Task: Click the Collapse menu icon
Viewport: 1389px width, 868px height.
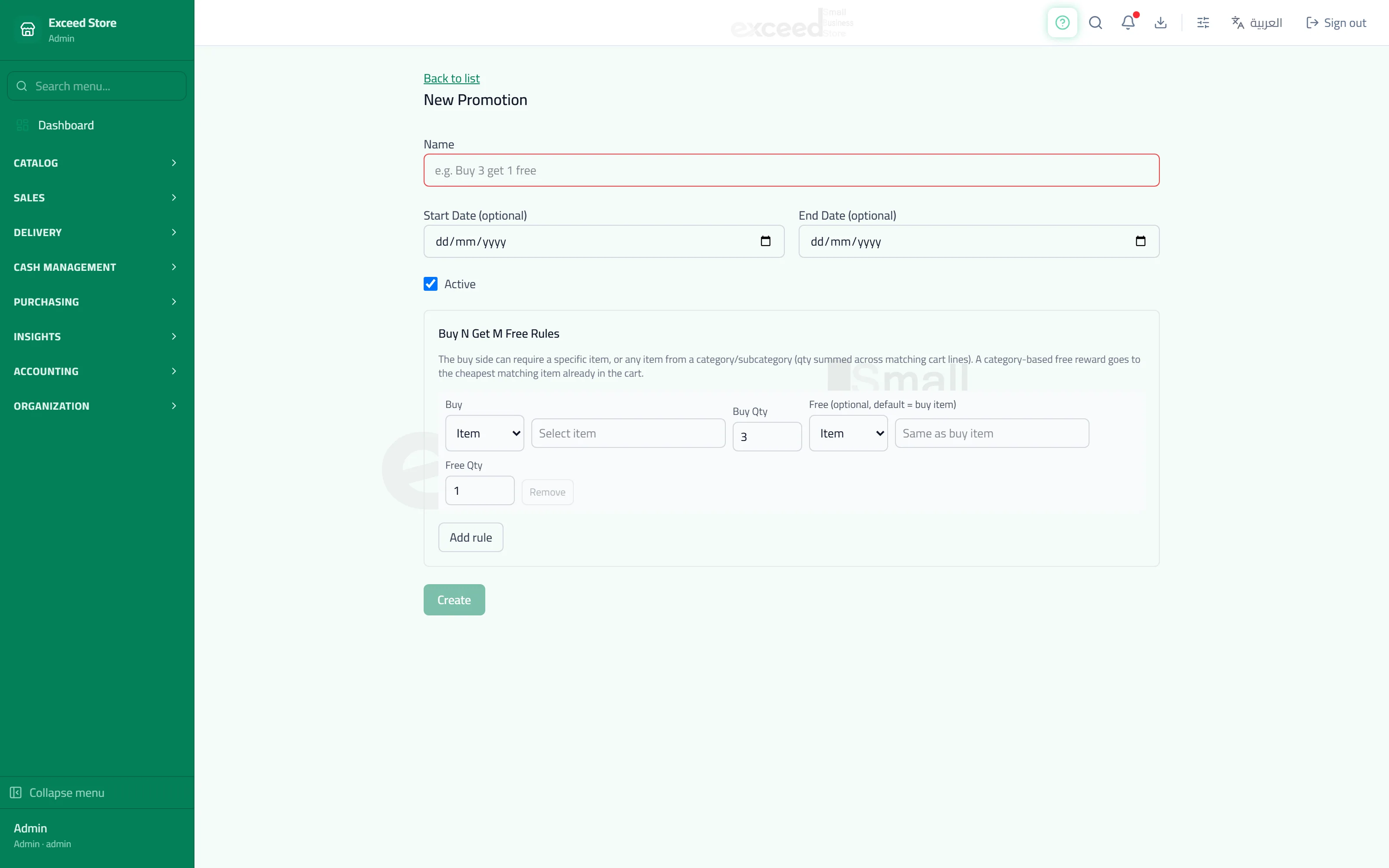Action: (x=16, y=792)
